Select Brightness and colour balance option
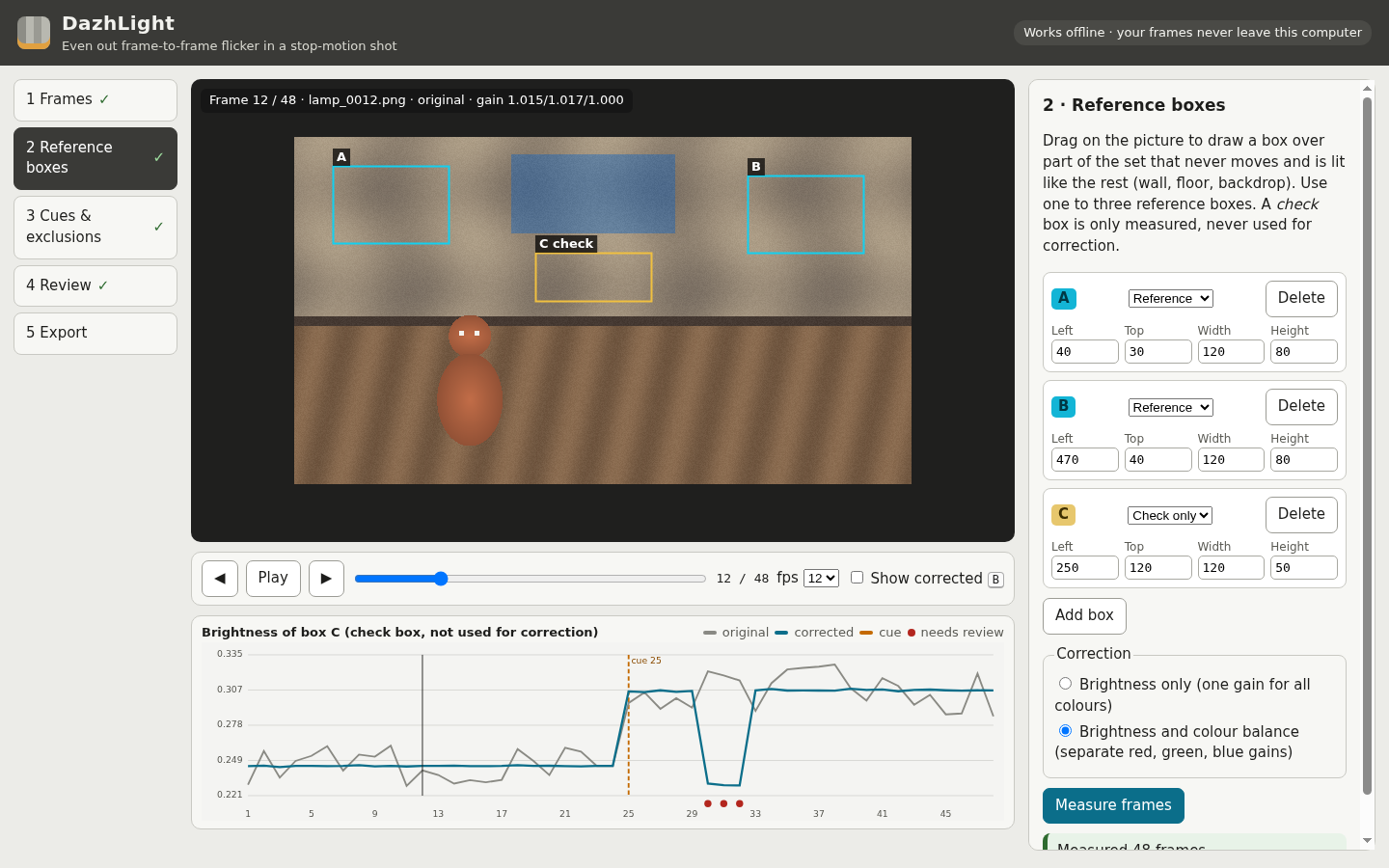Viewport: 1389px width, 868px height. pyautogui.click(x=1065, y=731)
